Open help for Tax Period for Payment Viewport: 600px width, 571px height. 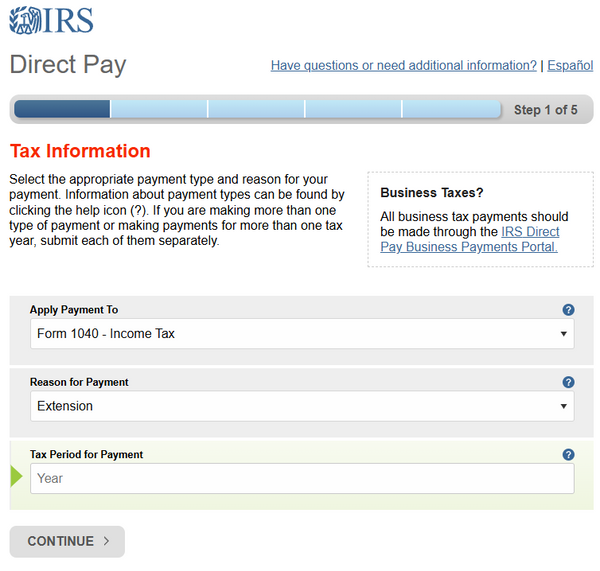point(568,454)
